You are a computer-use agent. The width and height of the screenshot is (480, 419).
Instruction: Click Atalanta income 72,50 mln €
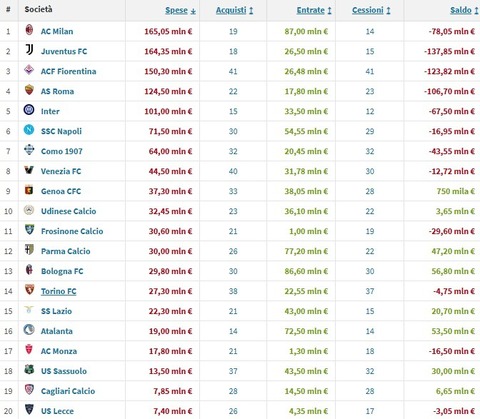[306, 331]
